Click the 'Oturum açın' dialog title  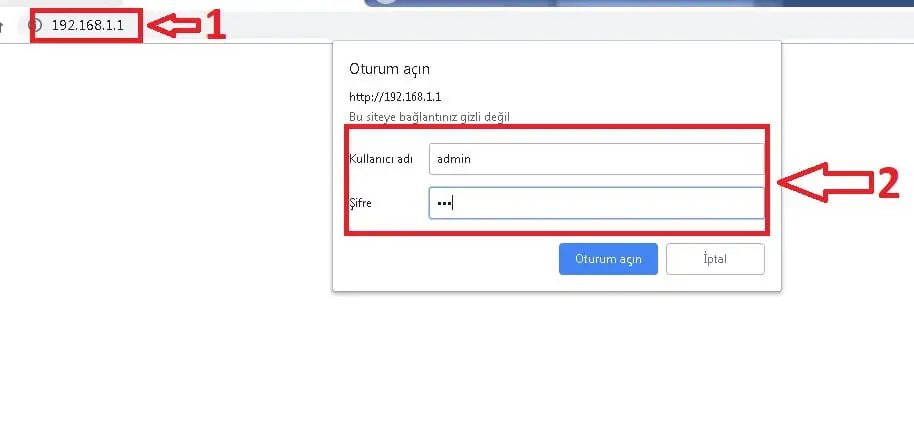pyautogui.click(x=389, y=69)
